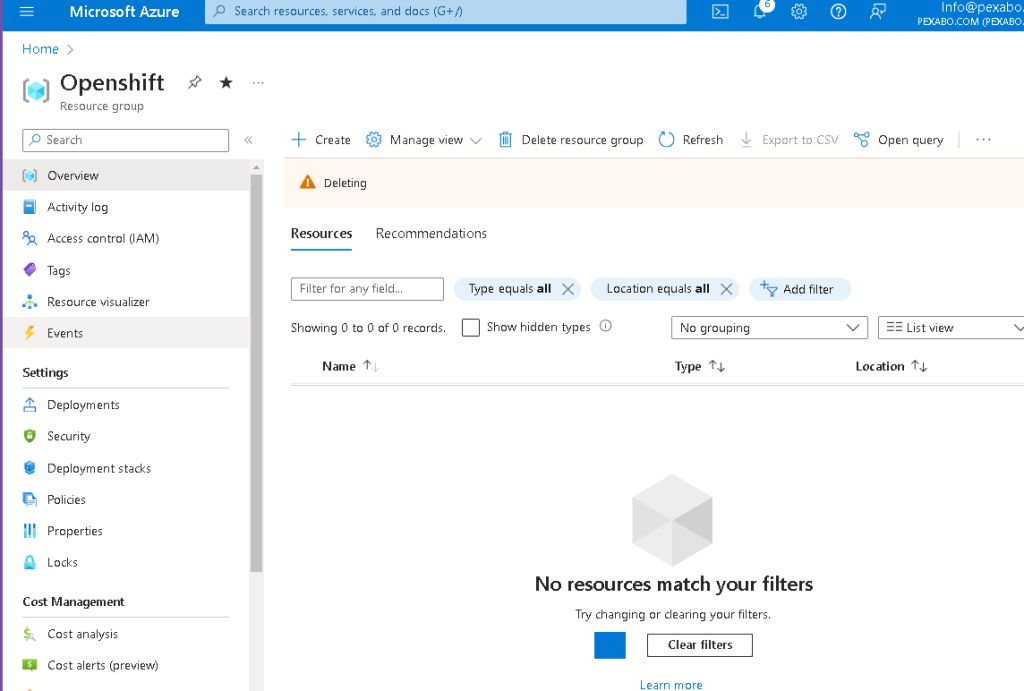This screenshot has height=691, width=1024.
Task: Open Resource visualizer
Action: (x=126, y=302)
